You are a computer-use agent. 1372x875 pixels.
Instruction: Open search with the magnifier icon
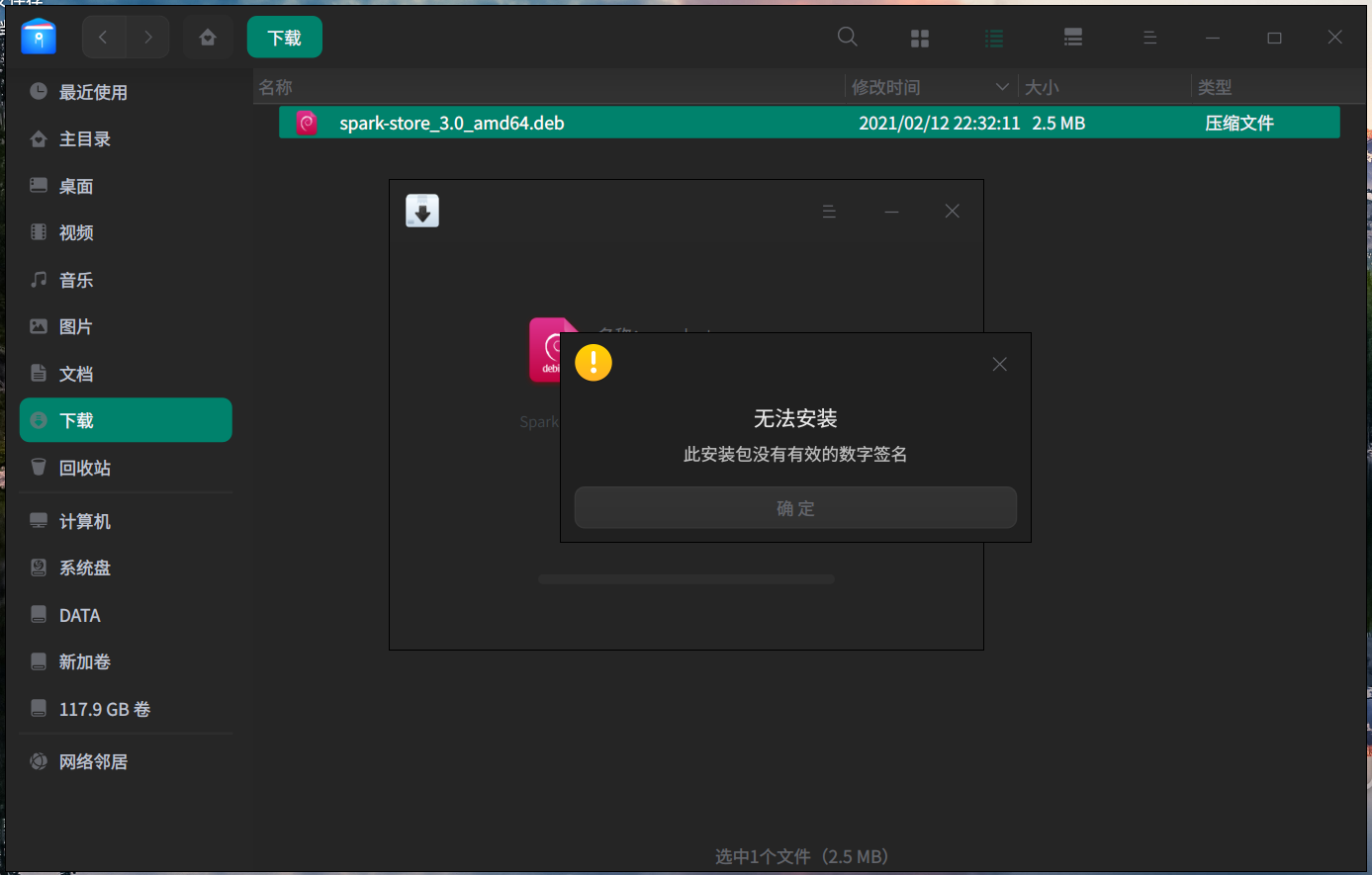[x=848, y=37]
